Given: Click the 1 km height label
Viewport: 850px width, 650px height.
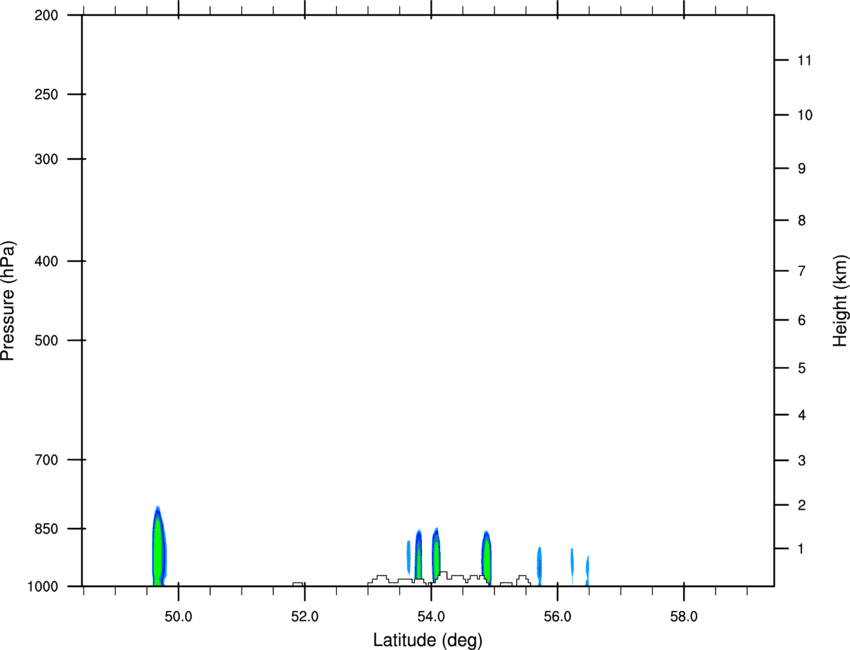Looking at the screenshot, I should click(x=801, y=549).
